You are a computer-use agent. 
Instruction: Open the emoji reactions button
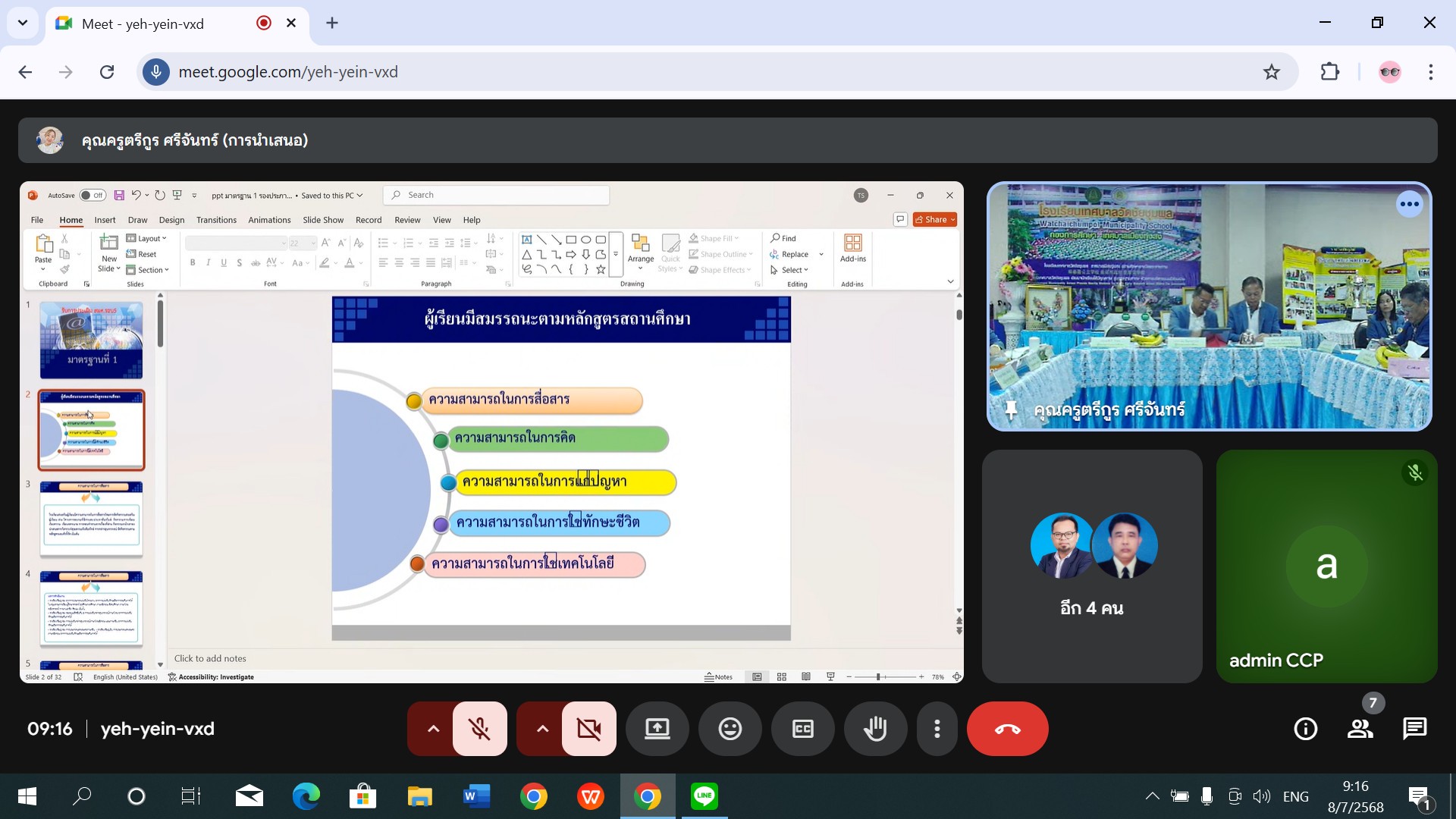pos(730,729)
